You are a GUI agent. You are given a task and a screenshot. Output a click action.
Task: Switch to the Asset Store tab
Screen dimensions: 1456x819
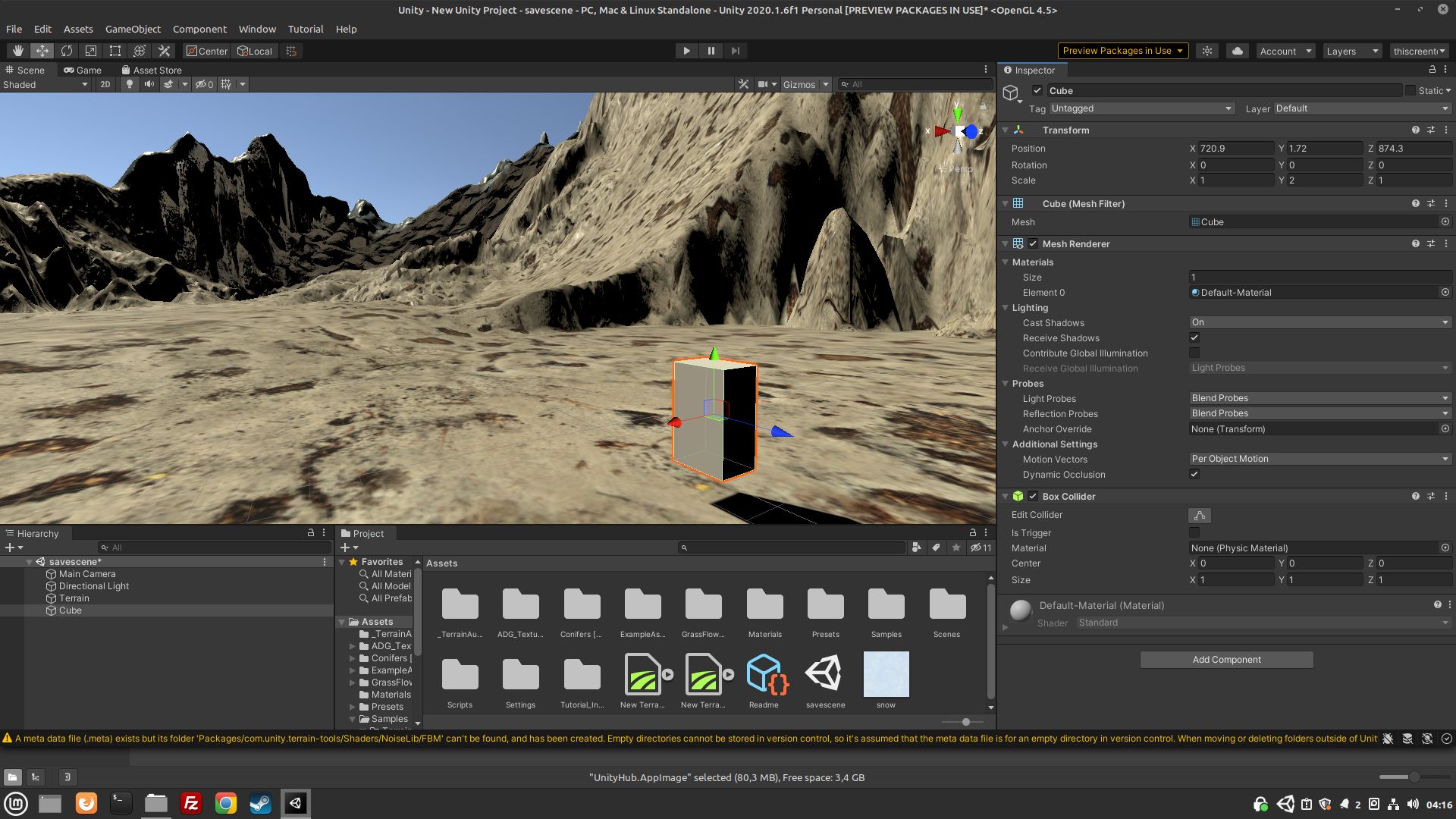tap(152, 70)
